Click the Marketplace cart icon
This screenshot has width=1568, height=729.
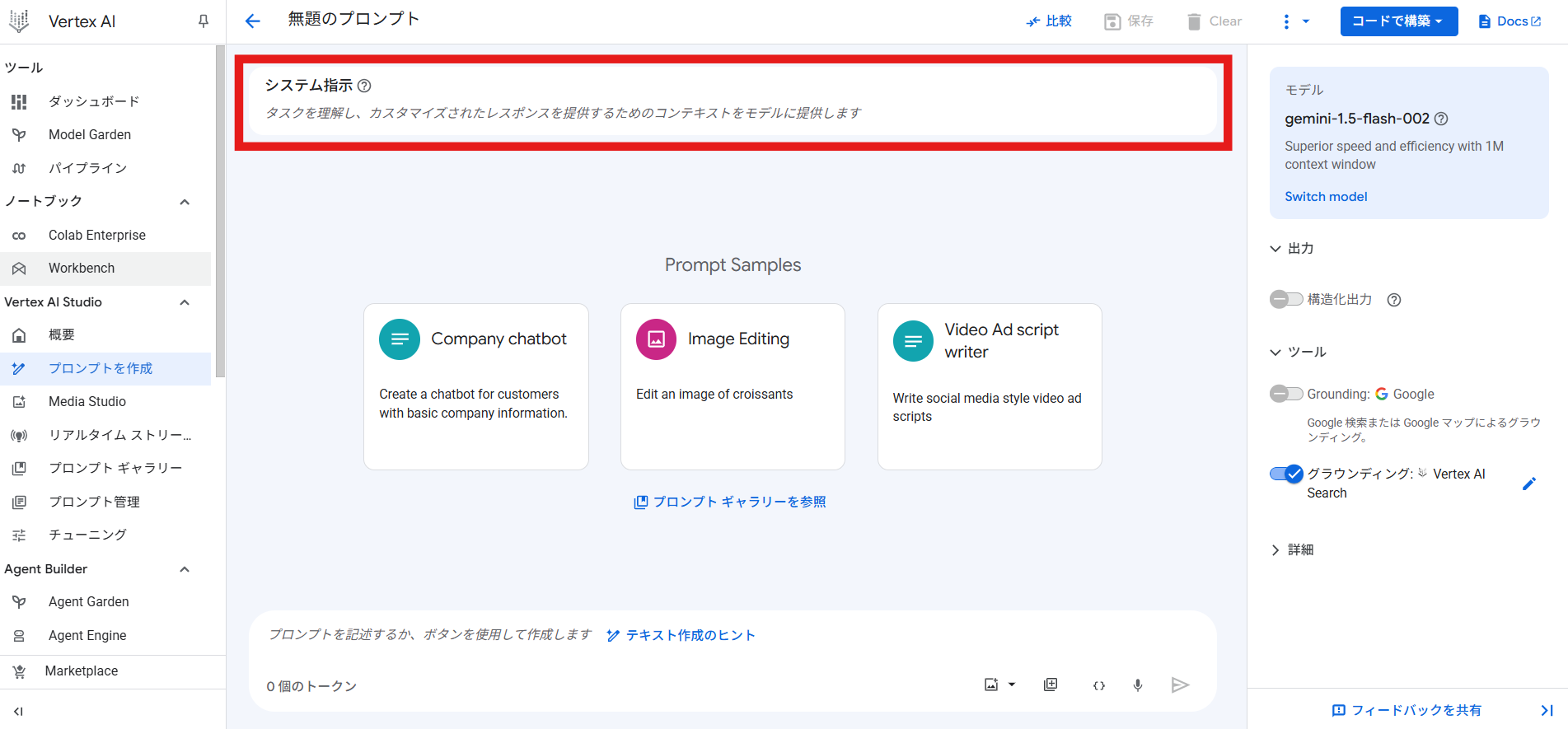pyautogui.click(x=19, y=671)
